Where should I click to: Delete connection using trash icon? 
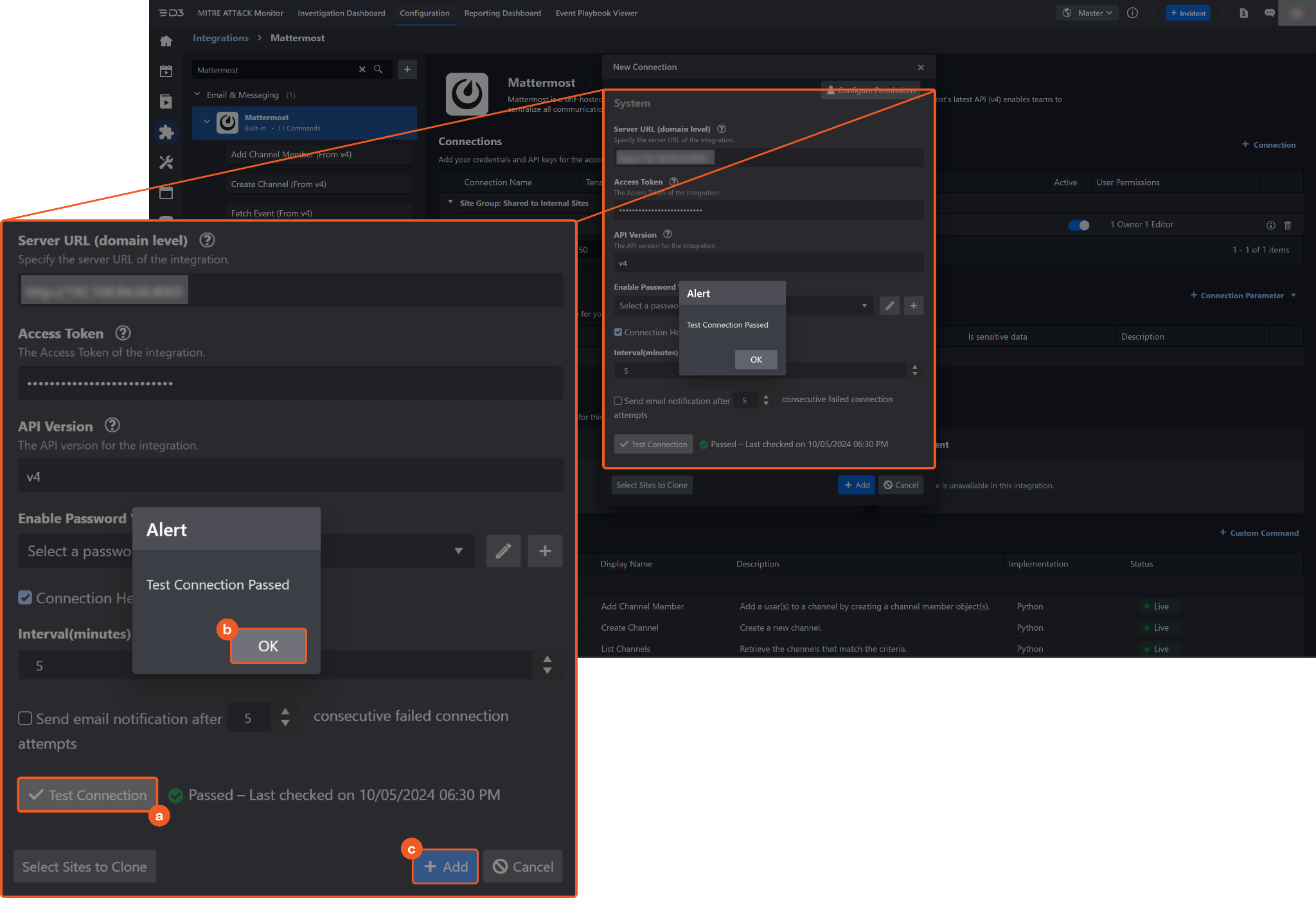tap(1288, 225)
